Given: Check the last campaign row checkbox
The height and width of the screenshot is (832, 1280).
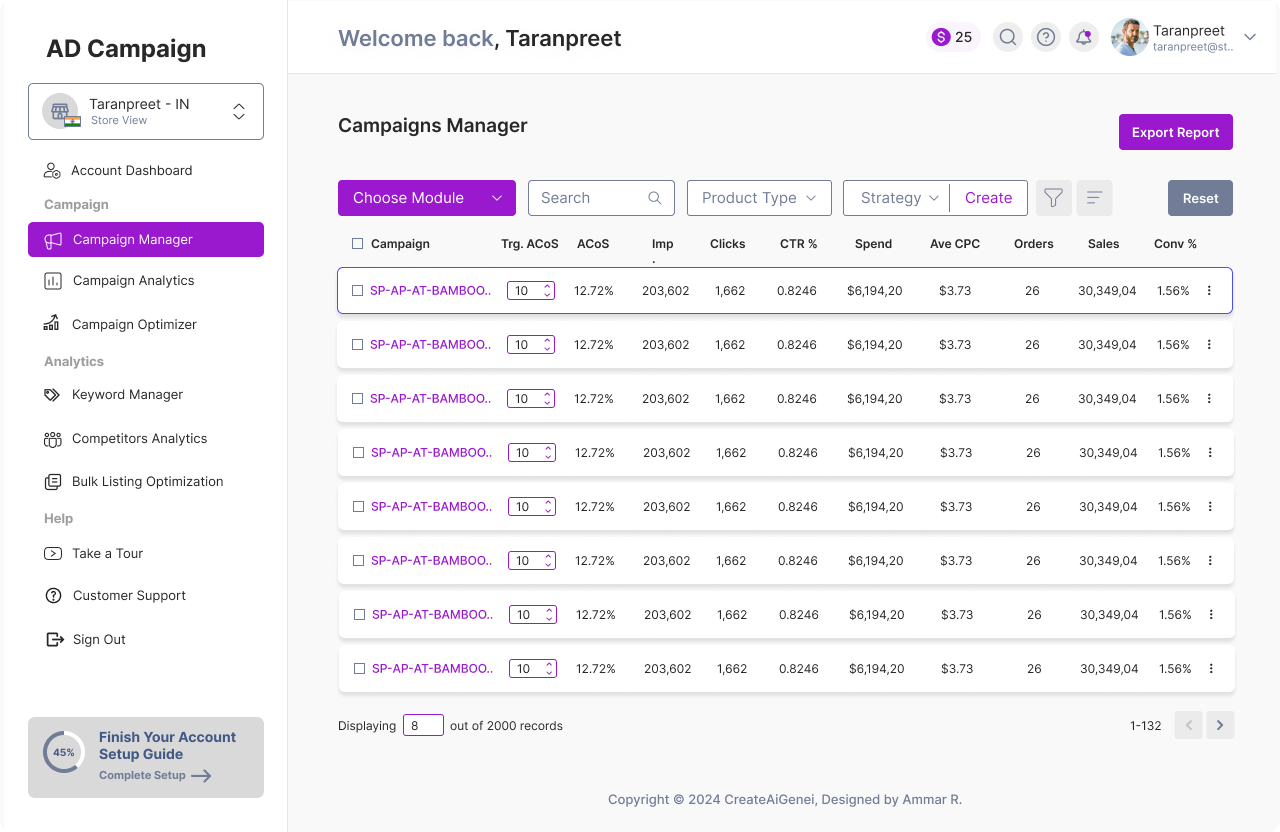Looking at the screenshot, I should click(359, 669).
